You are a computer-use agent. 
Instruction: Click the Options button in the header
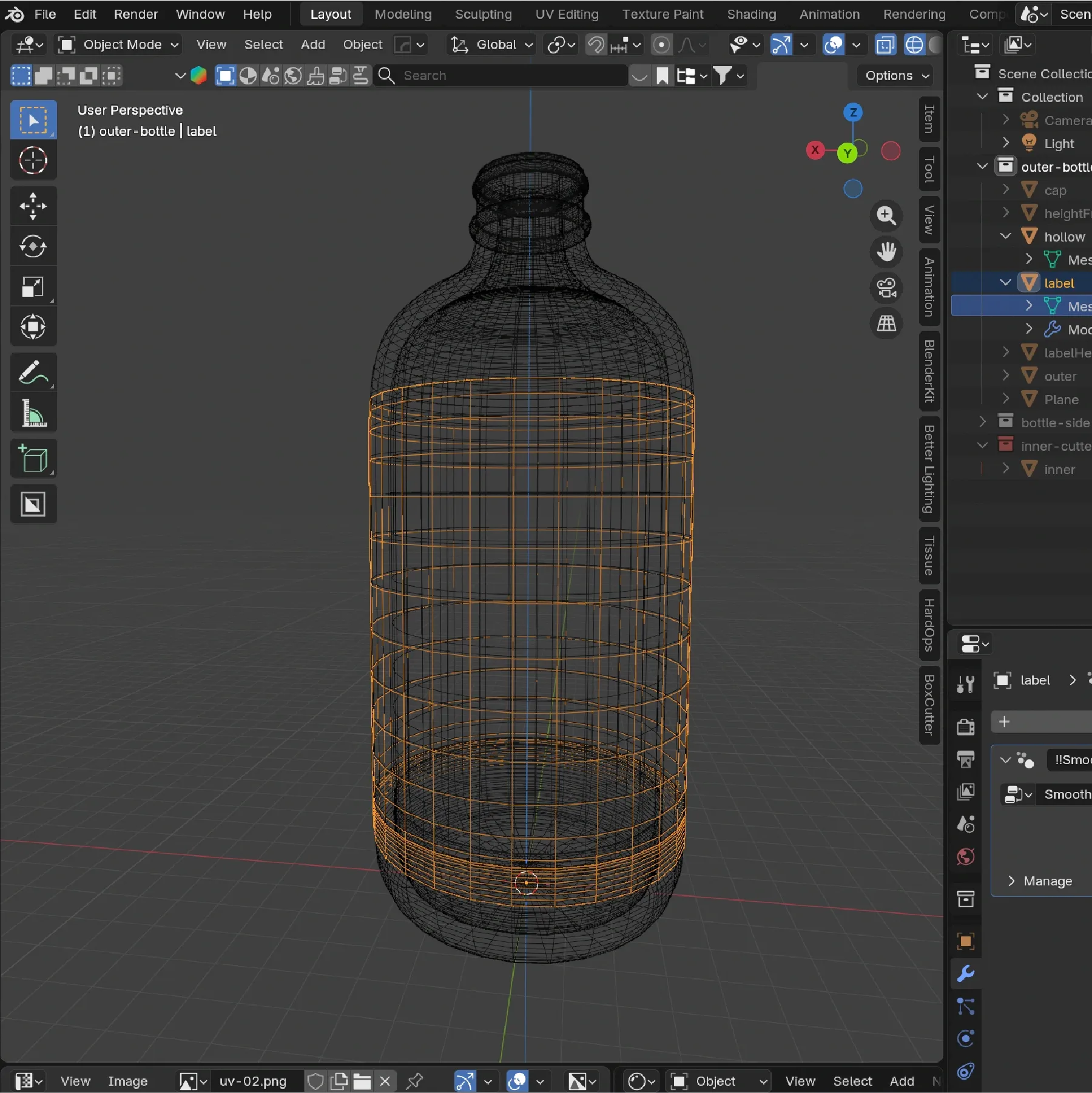pyautogui.click(x=894, y=76)
